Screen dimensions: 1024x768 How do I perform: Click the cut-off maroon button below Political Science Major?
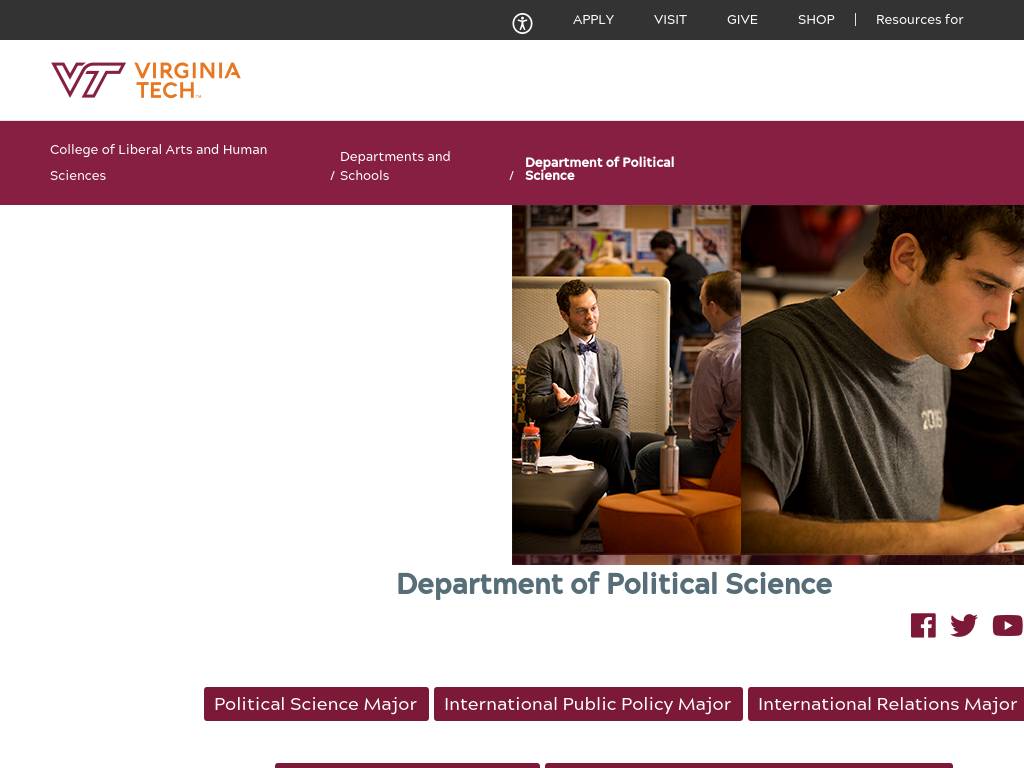(x=407, y=765)
